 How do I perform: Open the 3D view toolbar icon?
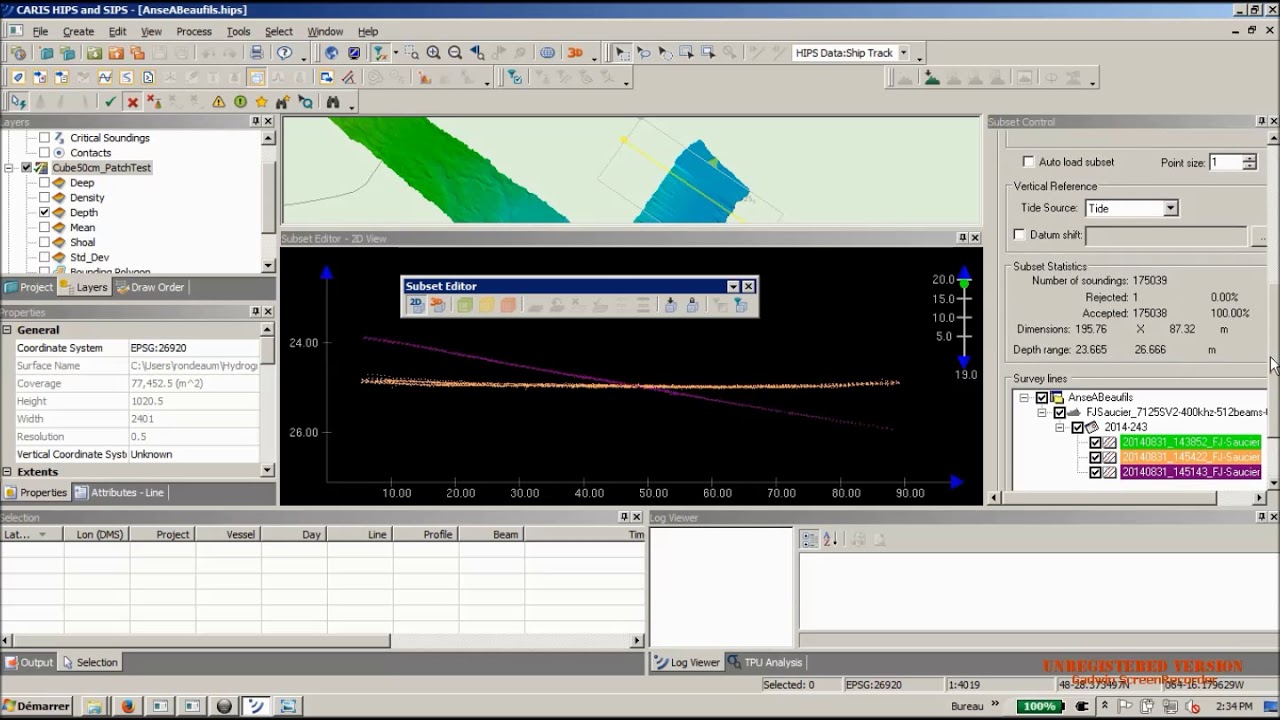pyautogui.click(x=575, y=53)
